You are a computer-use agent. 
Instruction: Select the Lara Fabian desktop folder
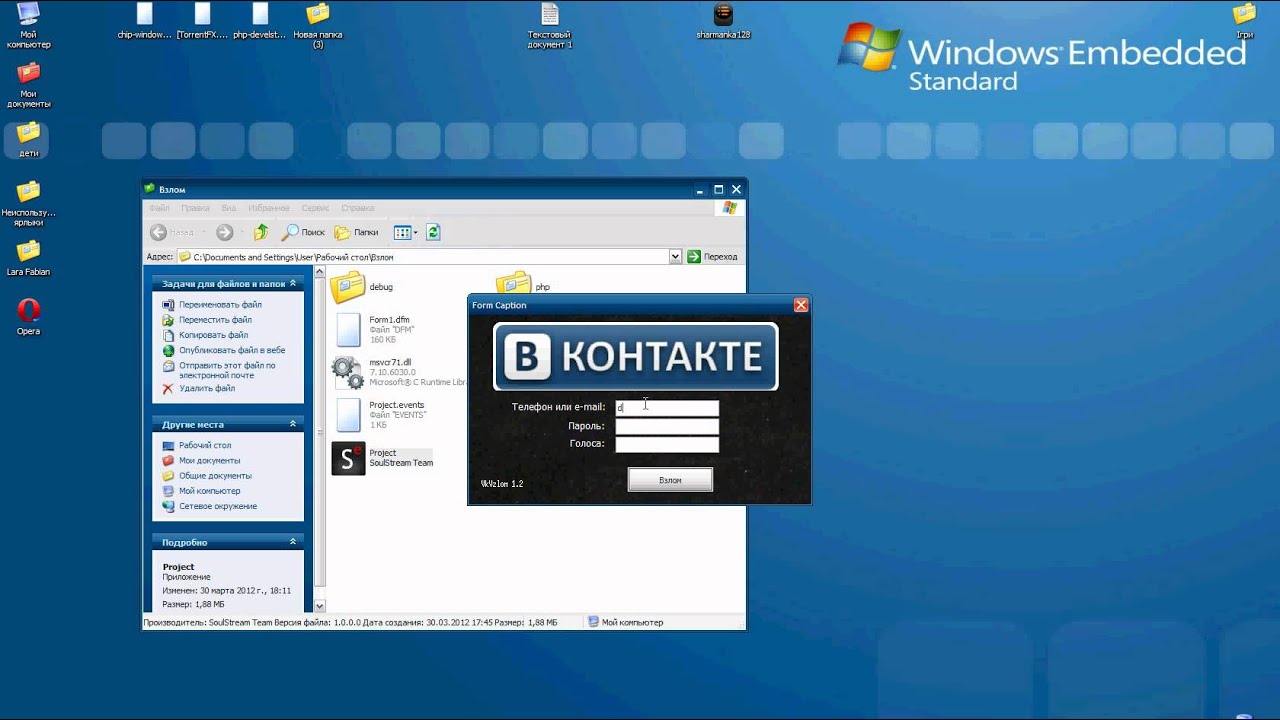coord(29,257)
